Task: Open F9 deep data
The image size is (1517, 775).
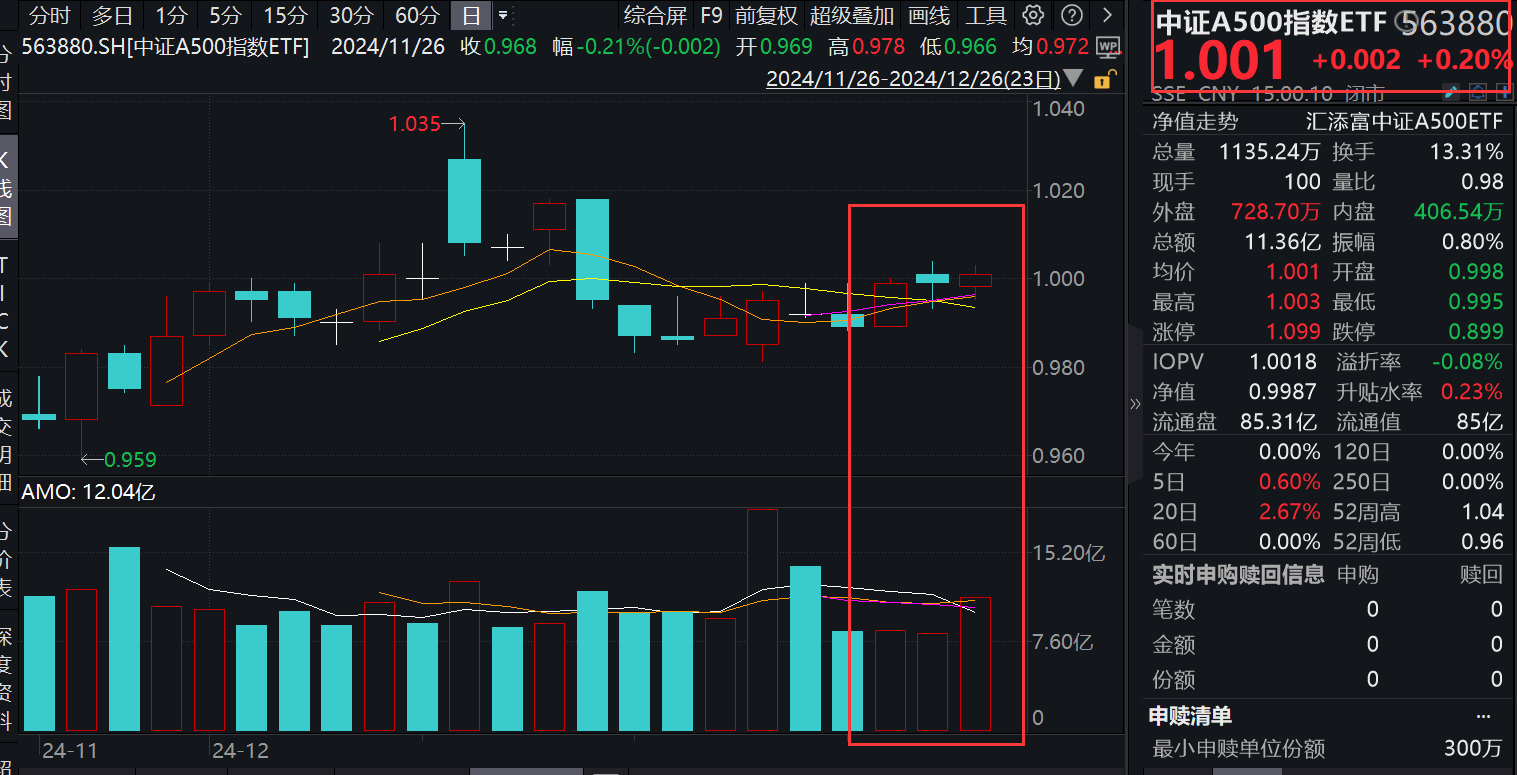Action: (x=711, y=15)
